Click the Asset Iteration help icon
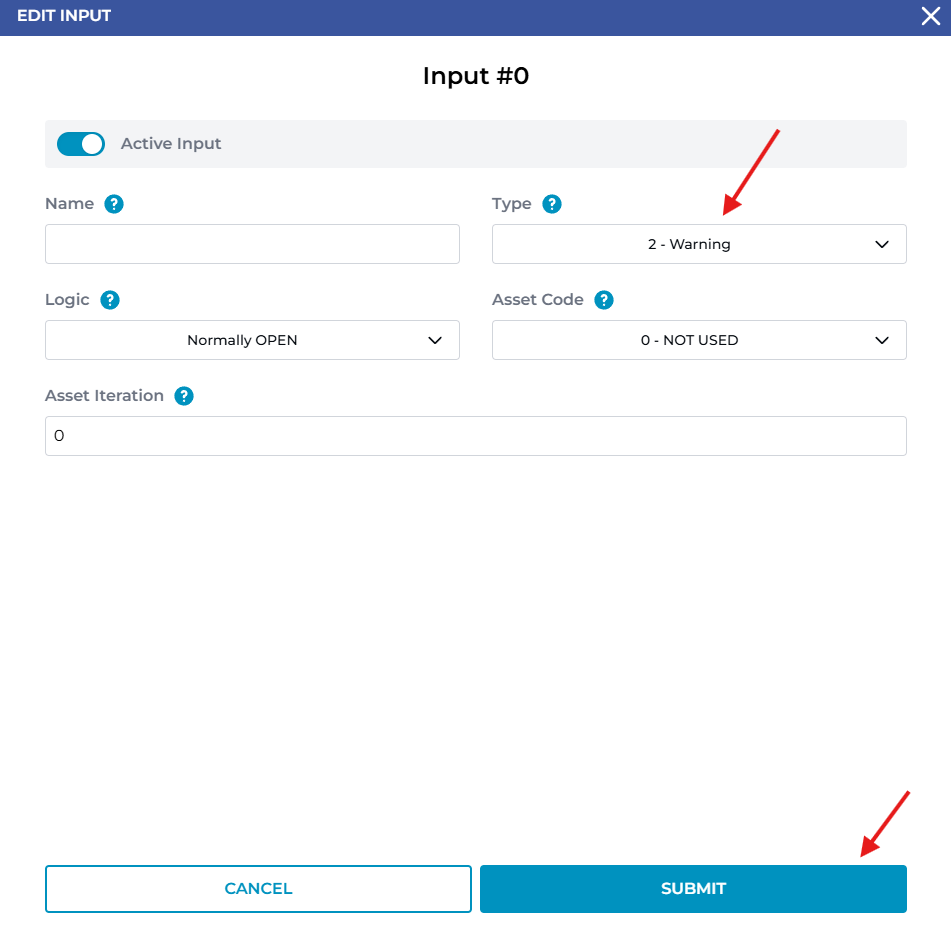Screen dimensions: 951x951 point(184,396)
